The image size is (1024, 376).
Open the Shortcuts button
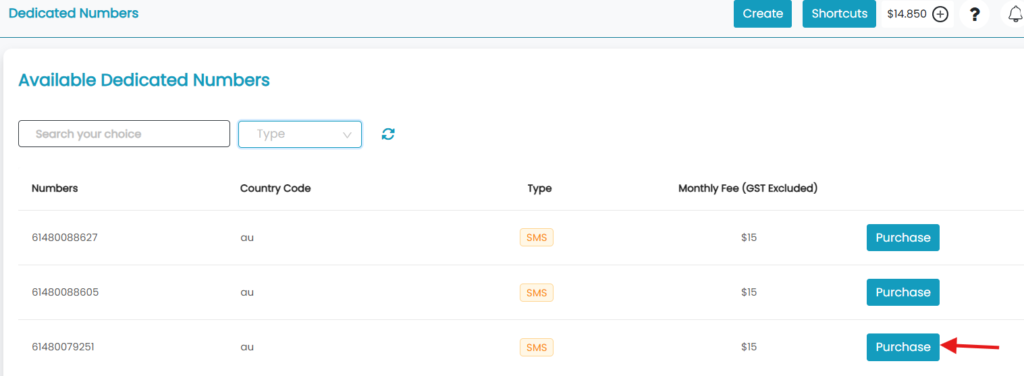pos(839,14)
